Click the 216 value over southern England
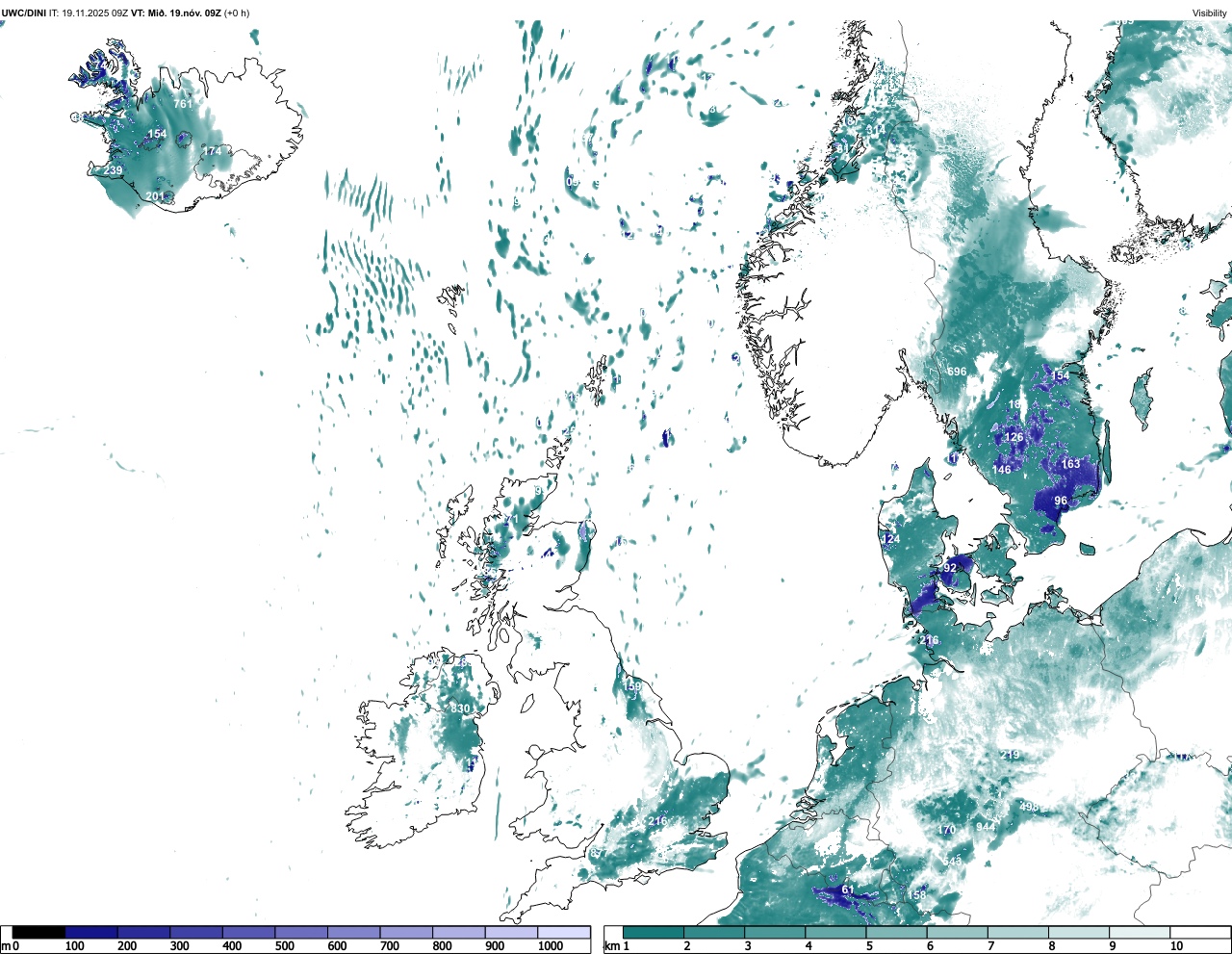 click(657, 821)
